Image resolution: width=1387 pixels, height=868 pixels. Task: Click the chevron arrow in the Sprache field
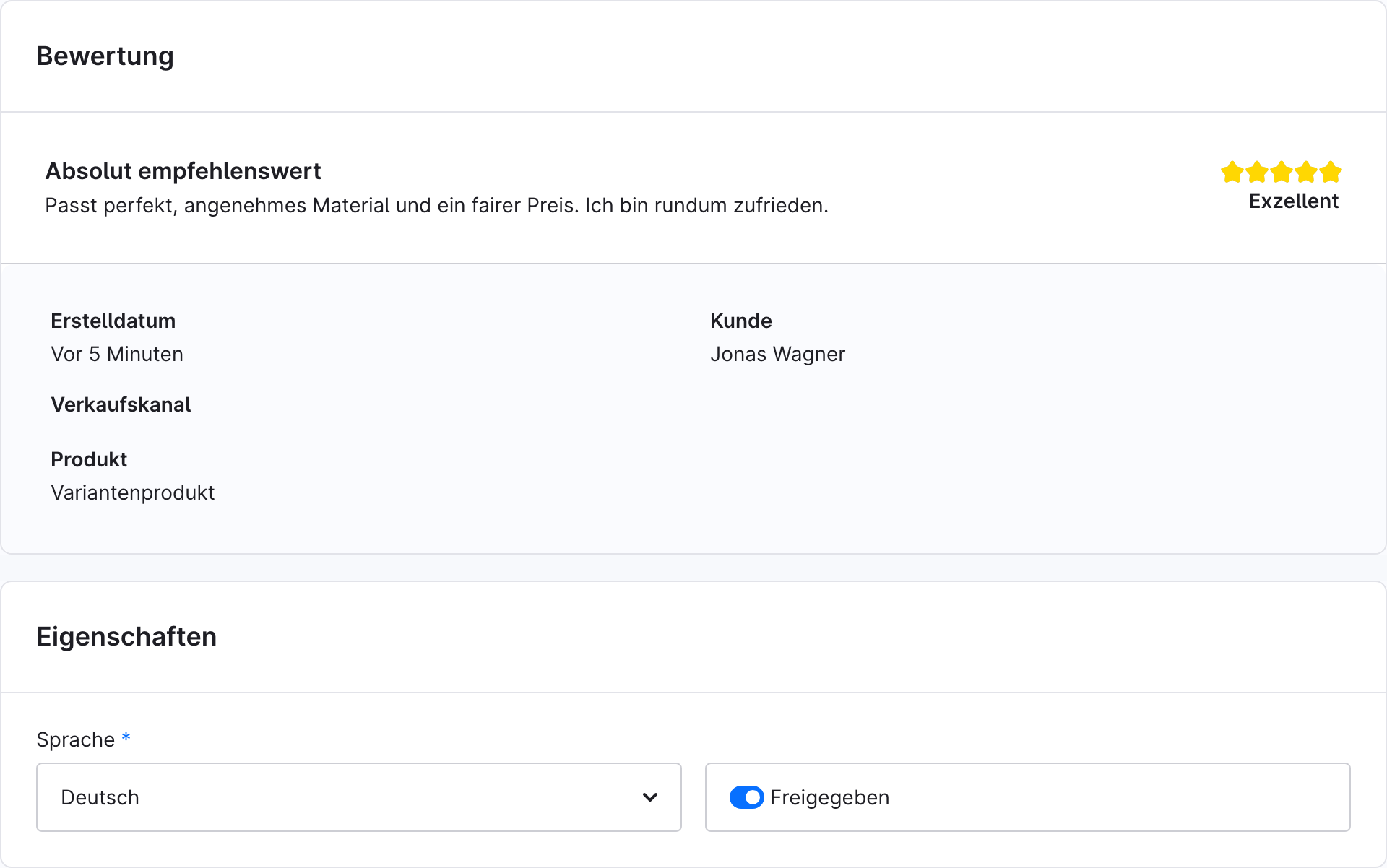[x=650, y=797]
